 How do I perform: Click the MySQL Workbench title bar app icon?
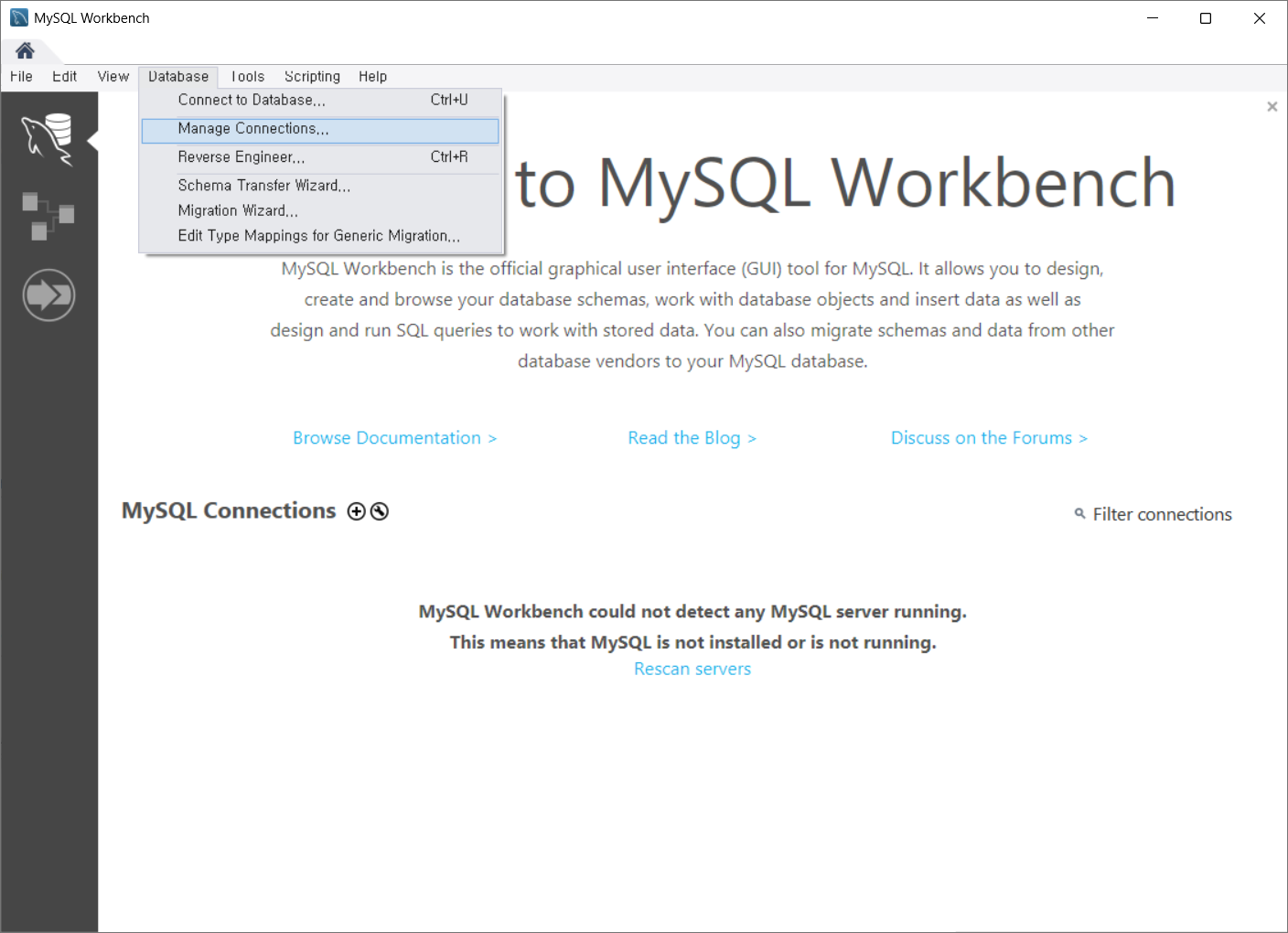pyautogui.click(x=19, y=18)
